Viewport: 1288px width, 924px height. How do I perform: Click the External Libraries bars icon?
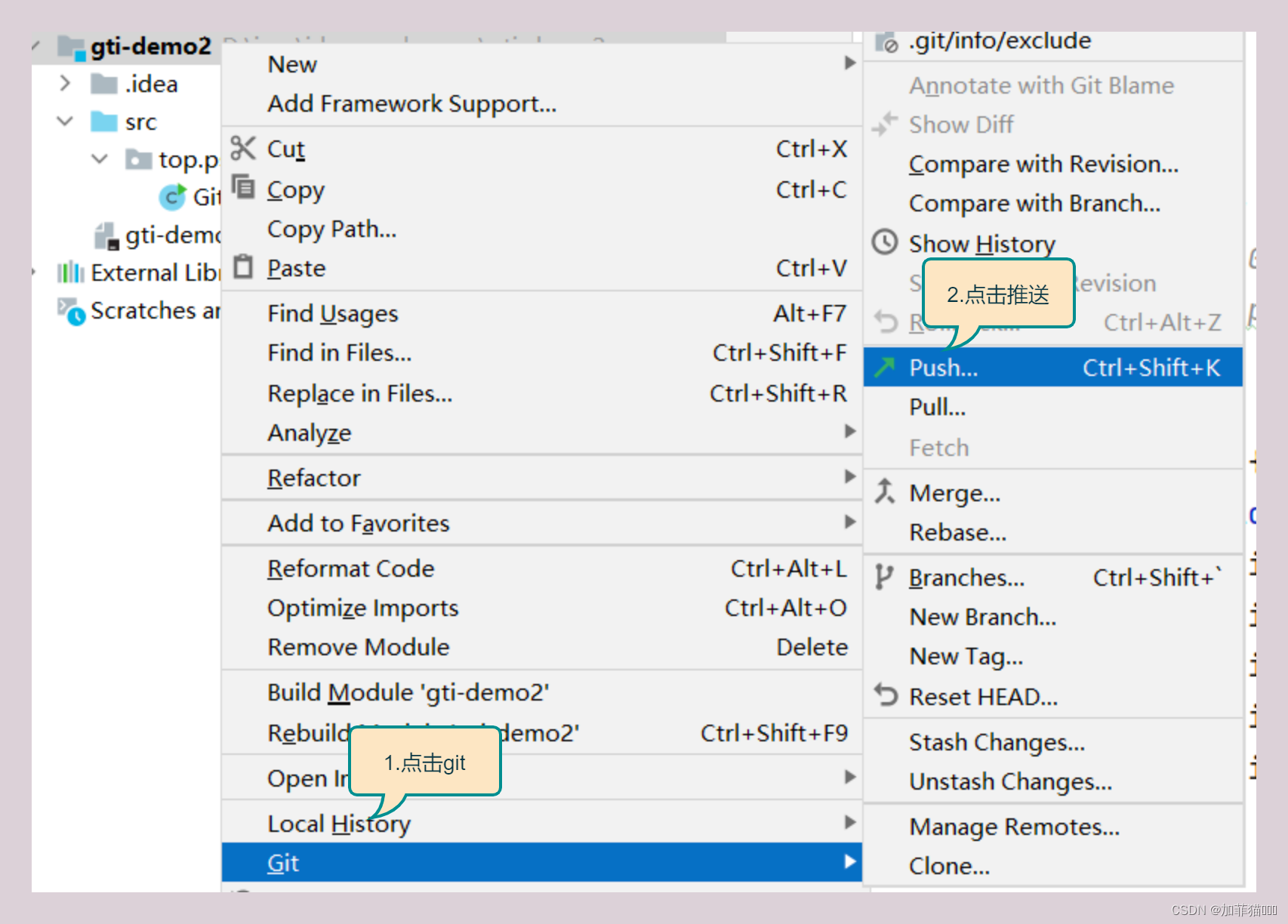[x=70, y=272]
